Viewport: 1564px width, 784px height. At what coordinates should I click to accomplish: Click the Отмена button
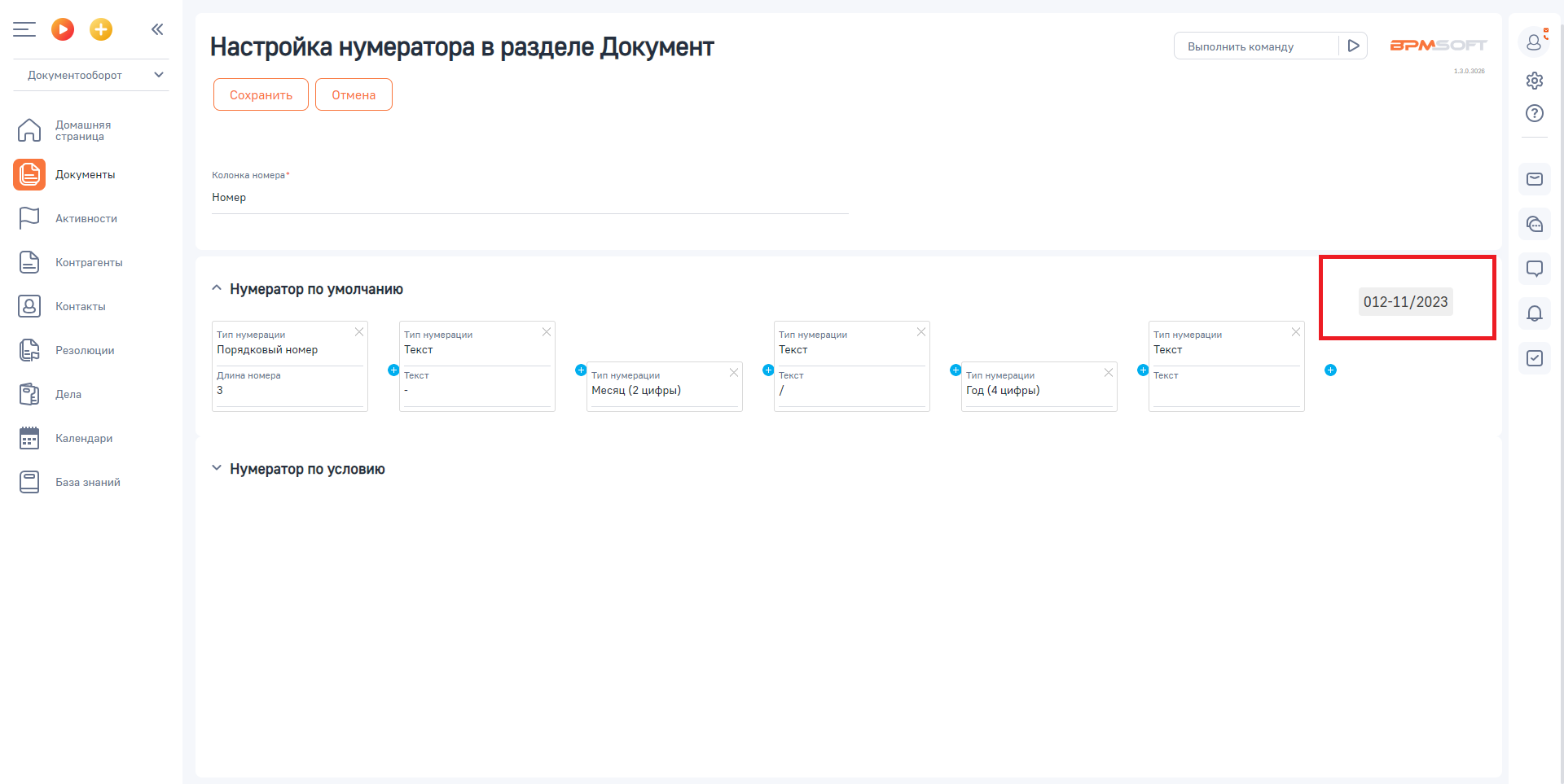click(354, 94)
